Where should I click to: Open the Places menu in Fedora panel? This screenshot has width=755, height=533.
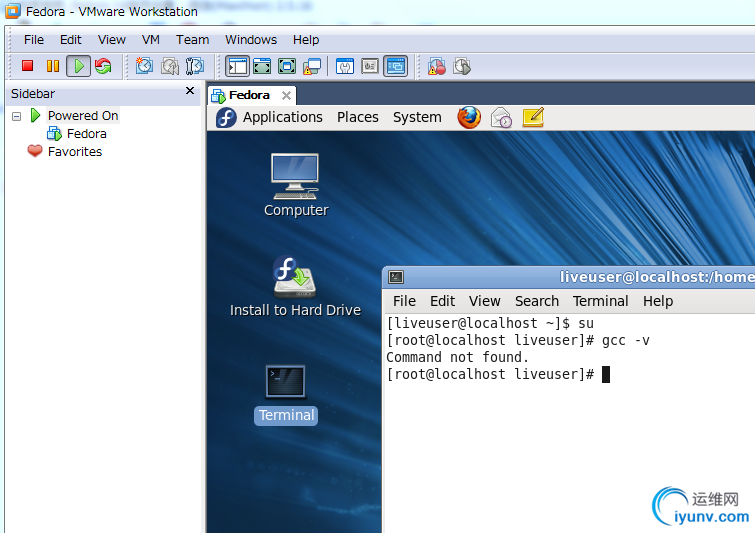tap(357, 117)
